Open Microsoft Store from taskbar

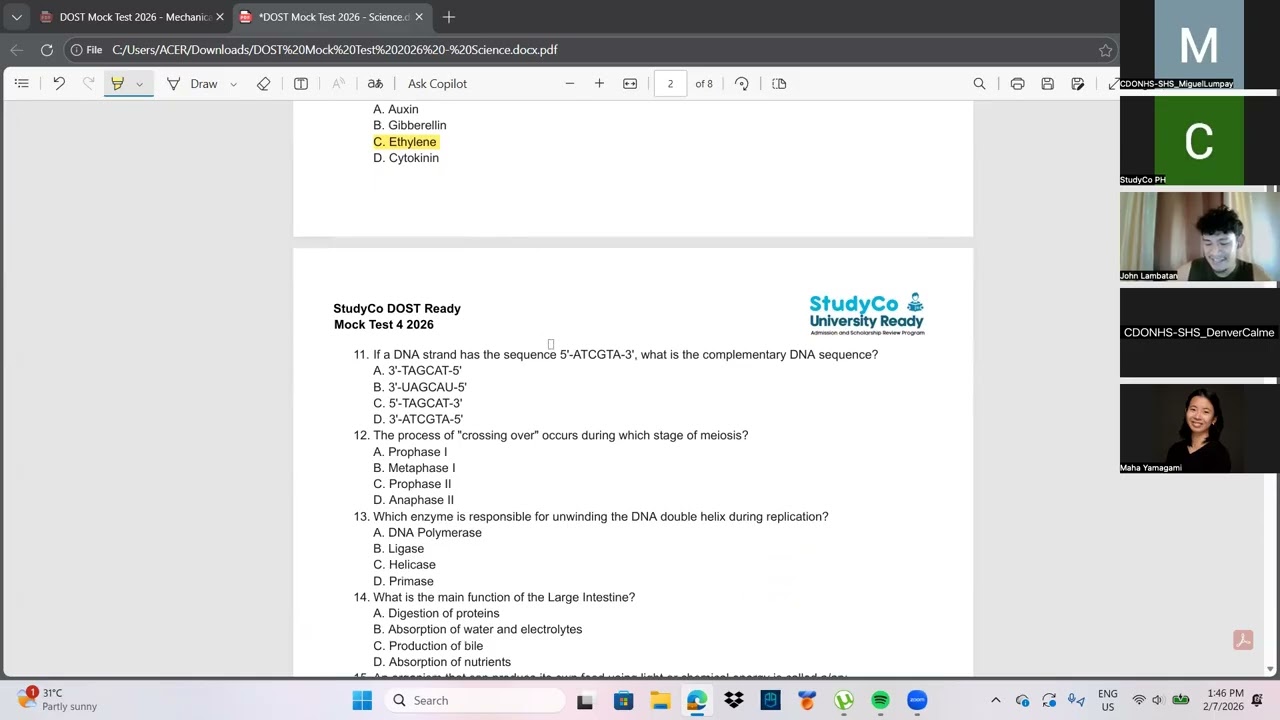[623, 701]
